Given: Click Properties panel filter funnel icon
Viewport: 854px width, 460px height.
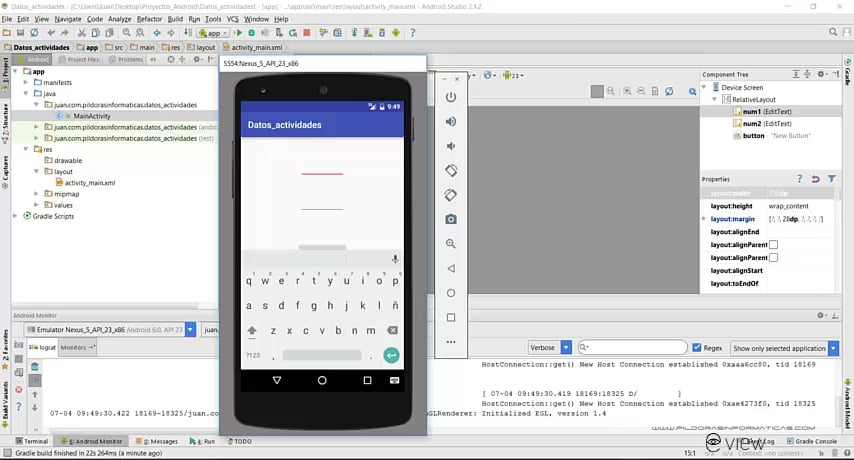Looking at the screenshot, I should point(832,179).
